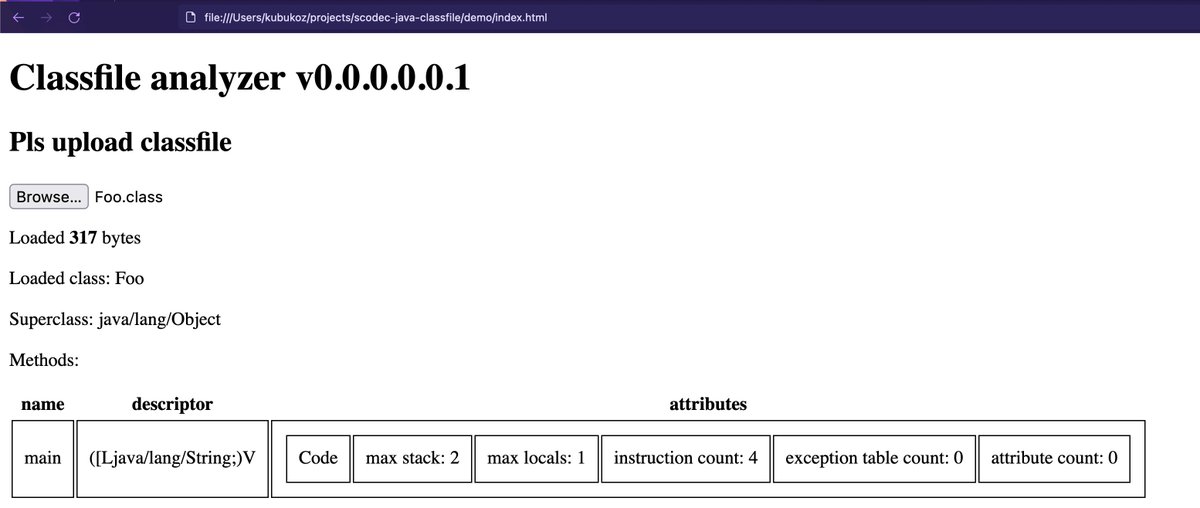Screen dimensions: 1200x508
Task: Click the 'Pls upload classfile' heading
Action: click(x=120, y=142)
